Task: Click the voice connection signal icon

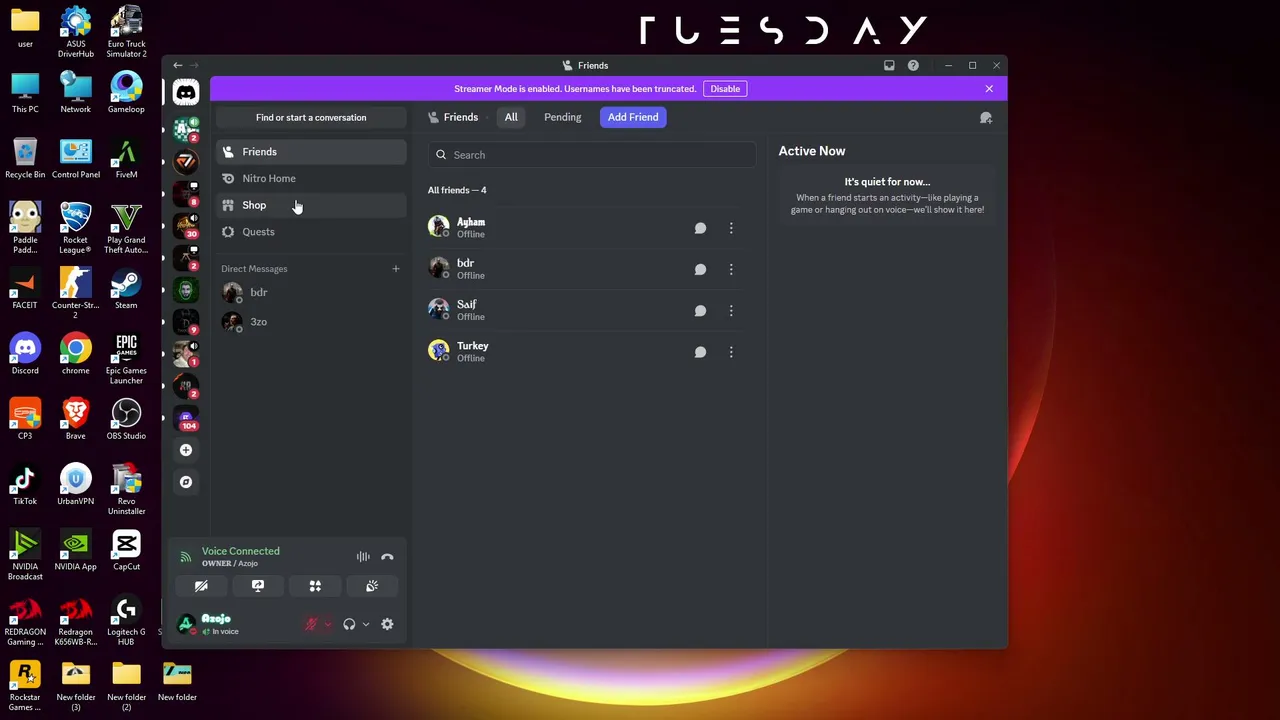Action: (x=185, y=557)
